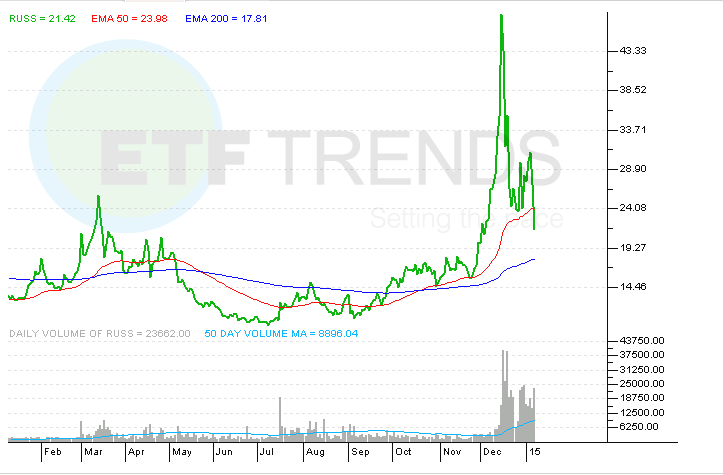Click the May month label
This screenshot has width=723, height=475.
(182, 452)
